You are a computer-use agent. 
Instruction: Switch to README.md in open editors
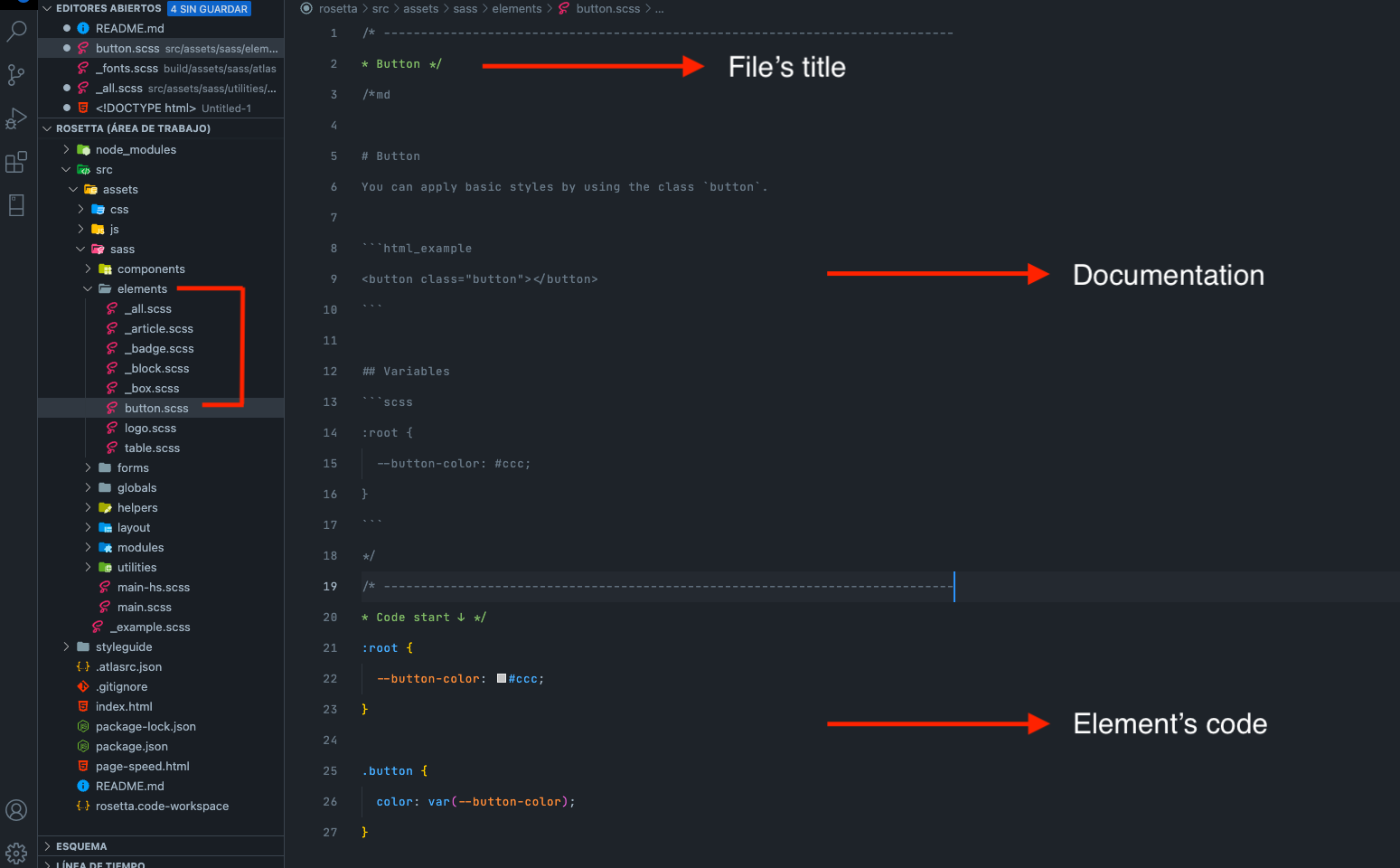(x=129, y=29)
